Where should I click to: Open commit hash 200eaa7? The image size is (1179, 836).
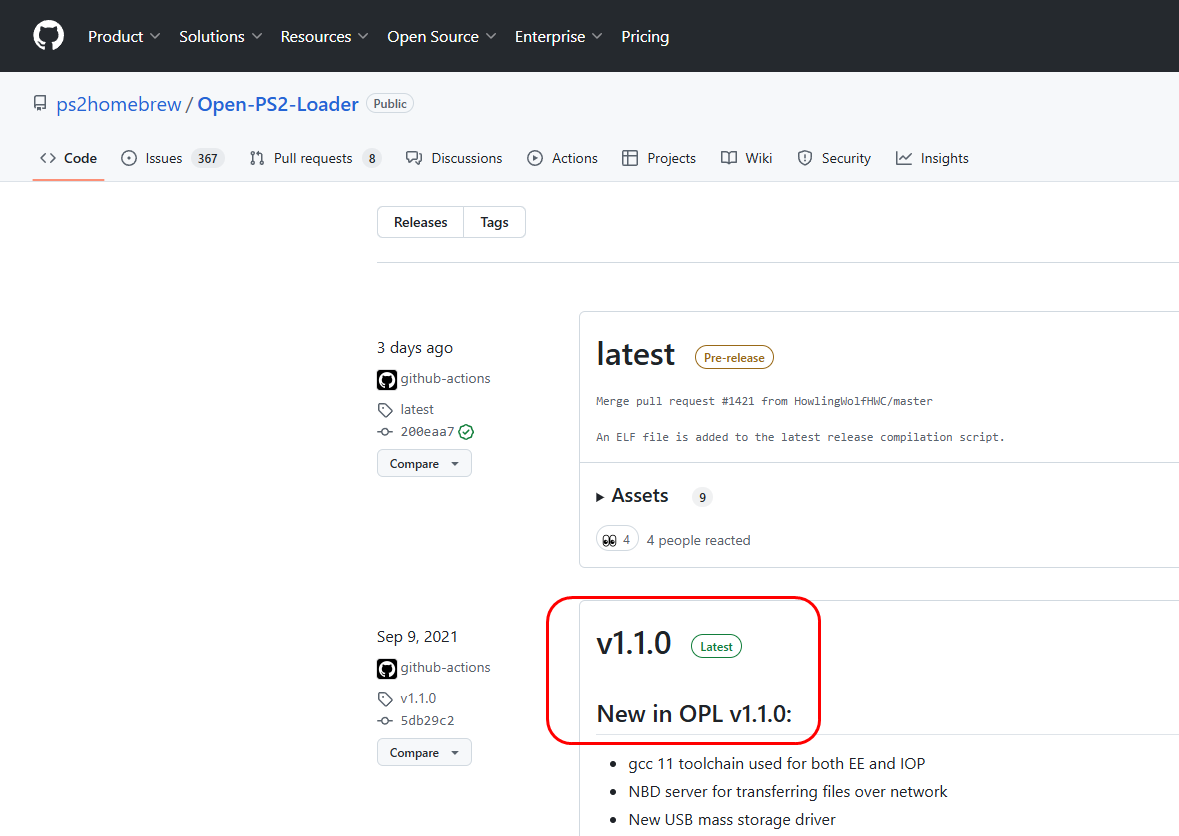coord(427,432)
